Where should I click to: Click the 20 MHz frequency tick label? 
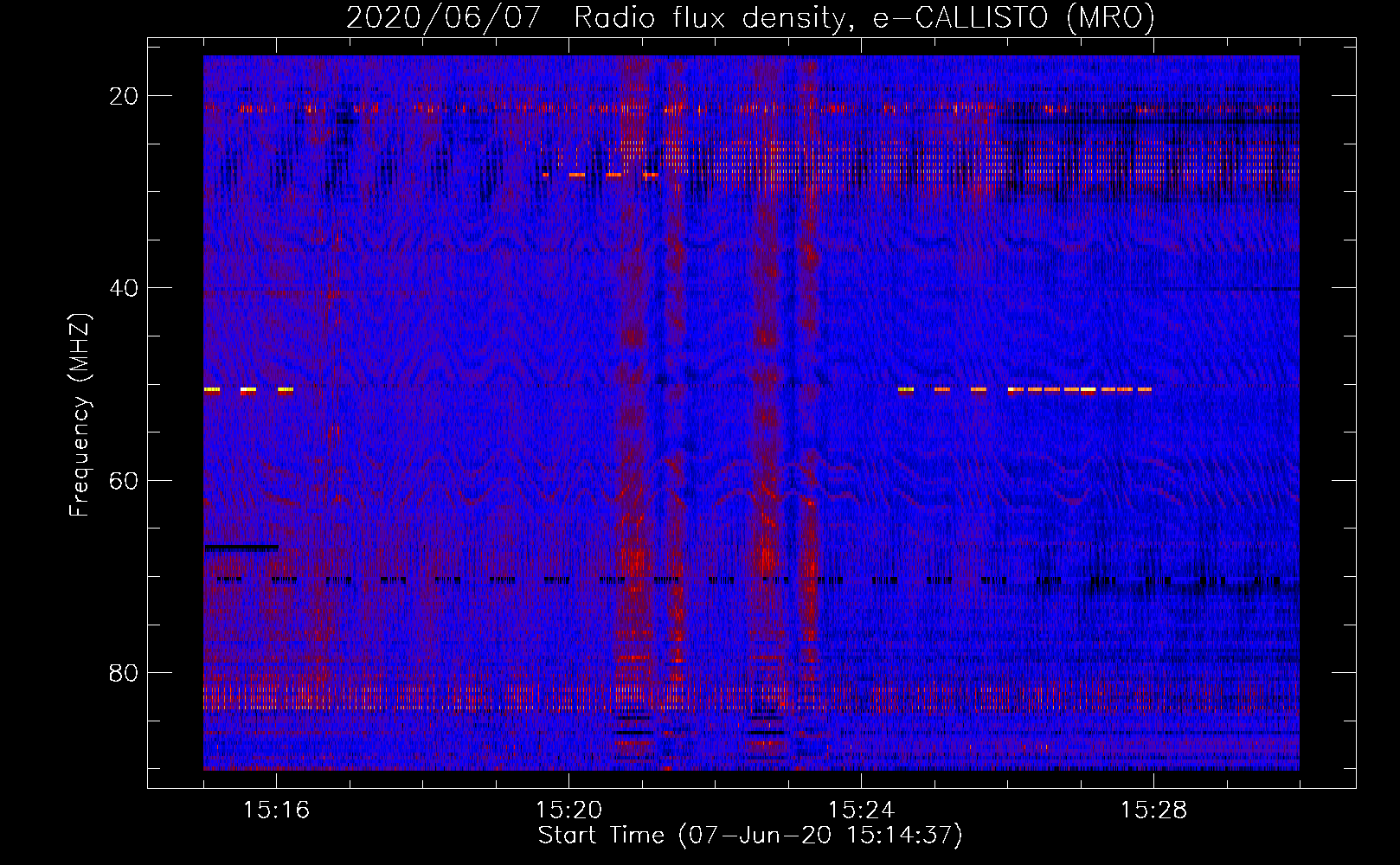(125, 96)
